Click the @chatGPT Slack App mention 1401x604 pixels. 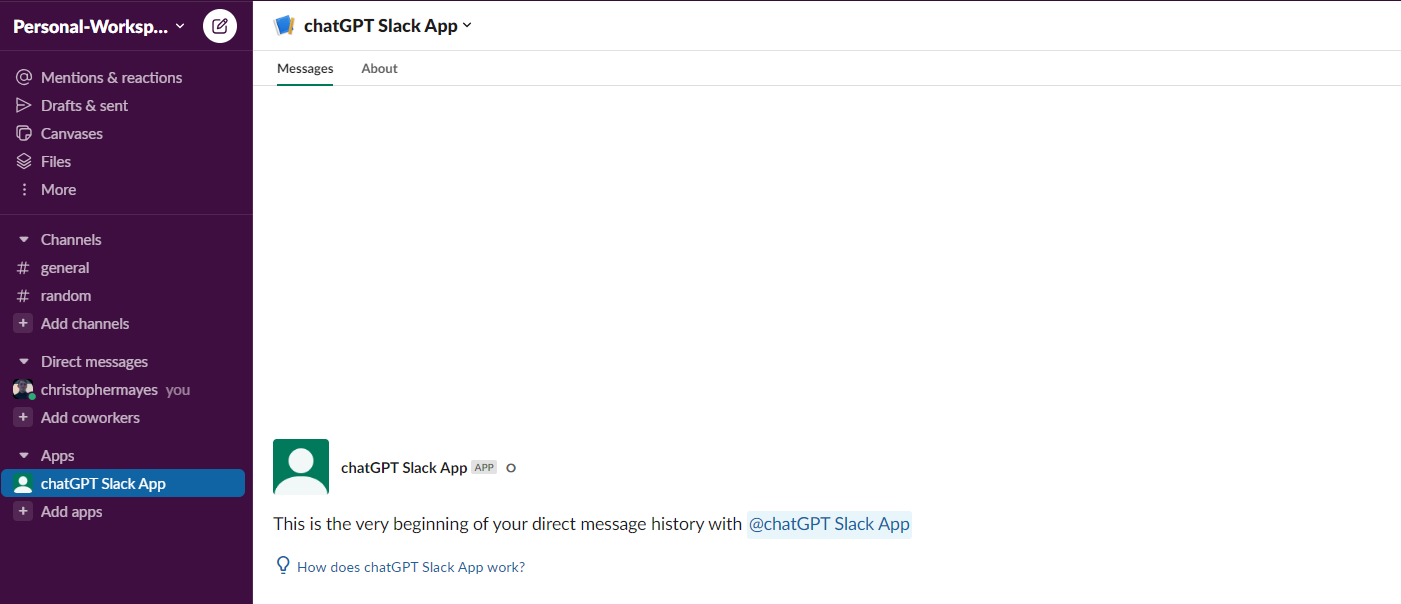(x=829, y=524)
